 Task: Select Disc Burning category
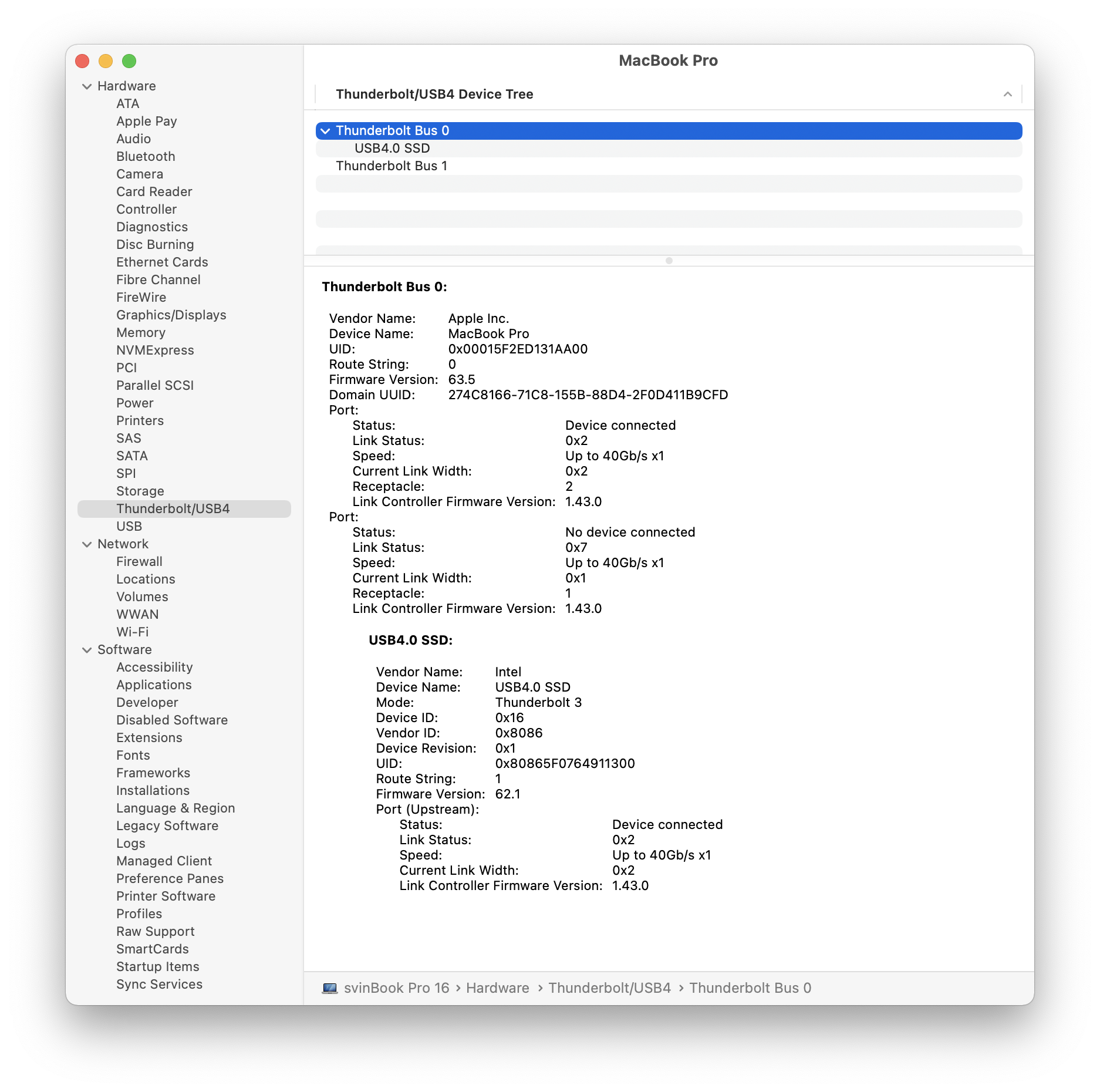[x=155, y=245]
